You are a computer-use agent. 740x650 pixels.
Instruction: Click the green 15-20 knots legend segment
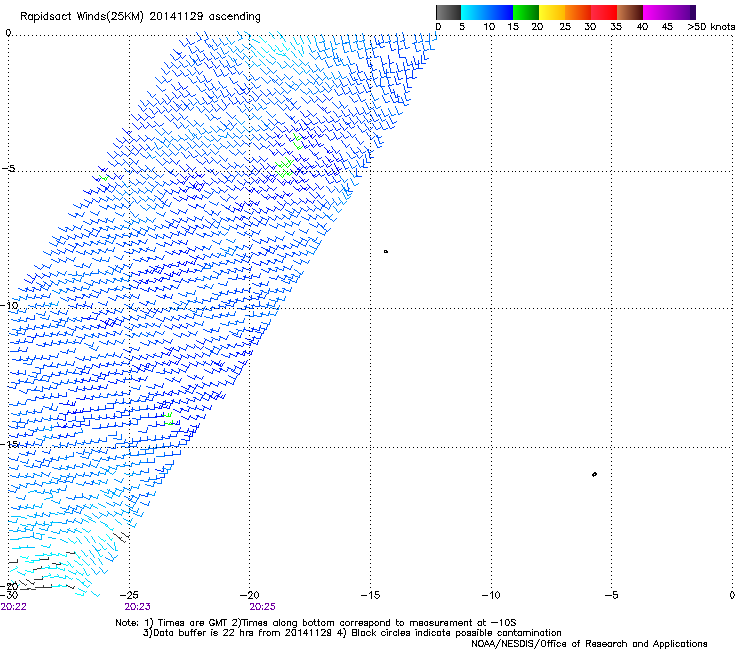526,12
